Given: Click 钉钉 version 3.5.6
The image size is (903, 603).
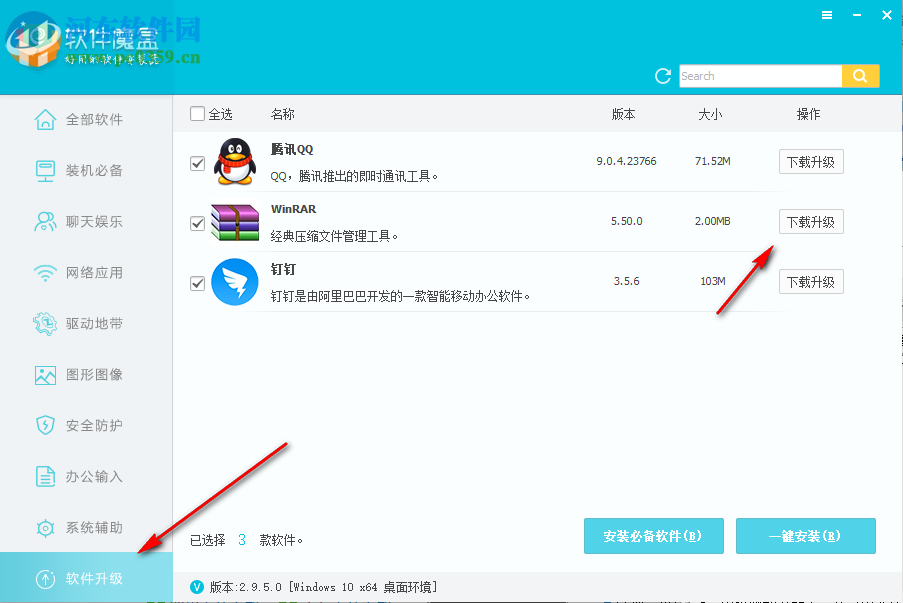Looking at the screenshot, I should [627, 281].
